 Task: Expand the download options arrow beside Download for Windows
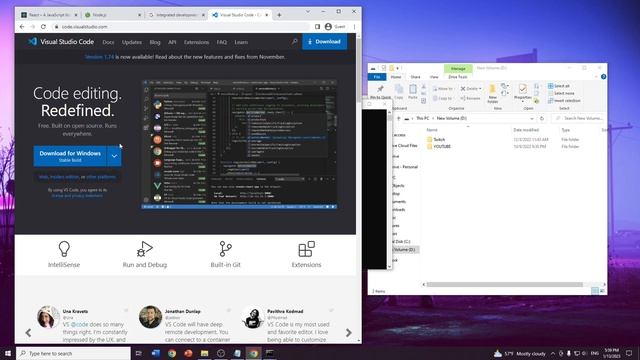coord(114,156)
